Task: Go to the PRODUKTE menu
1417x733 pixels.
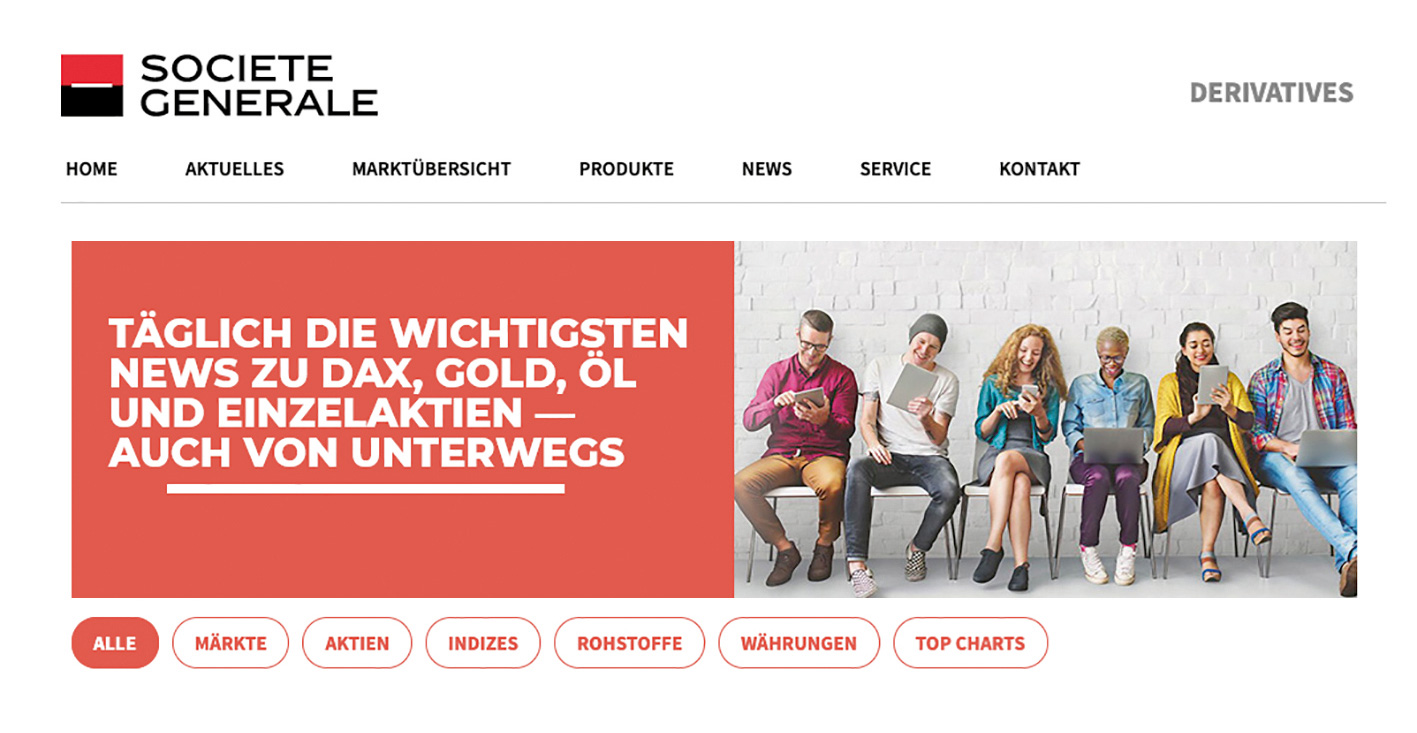Action: (x=626, y=169)
